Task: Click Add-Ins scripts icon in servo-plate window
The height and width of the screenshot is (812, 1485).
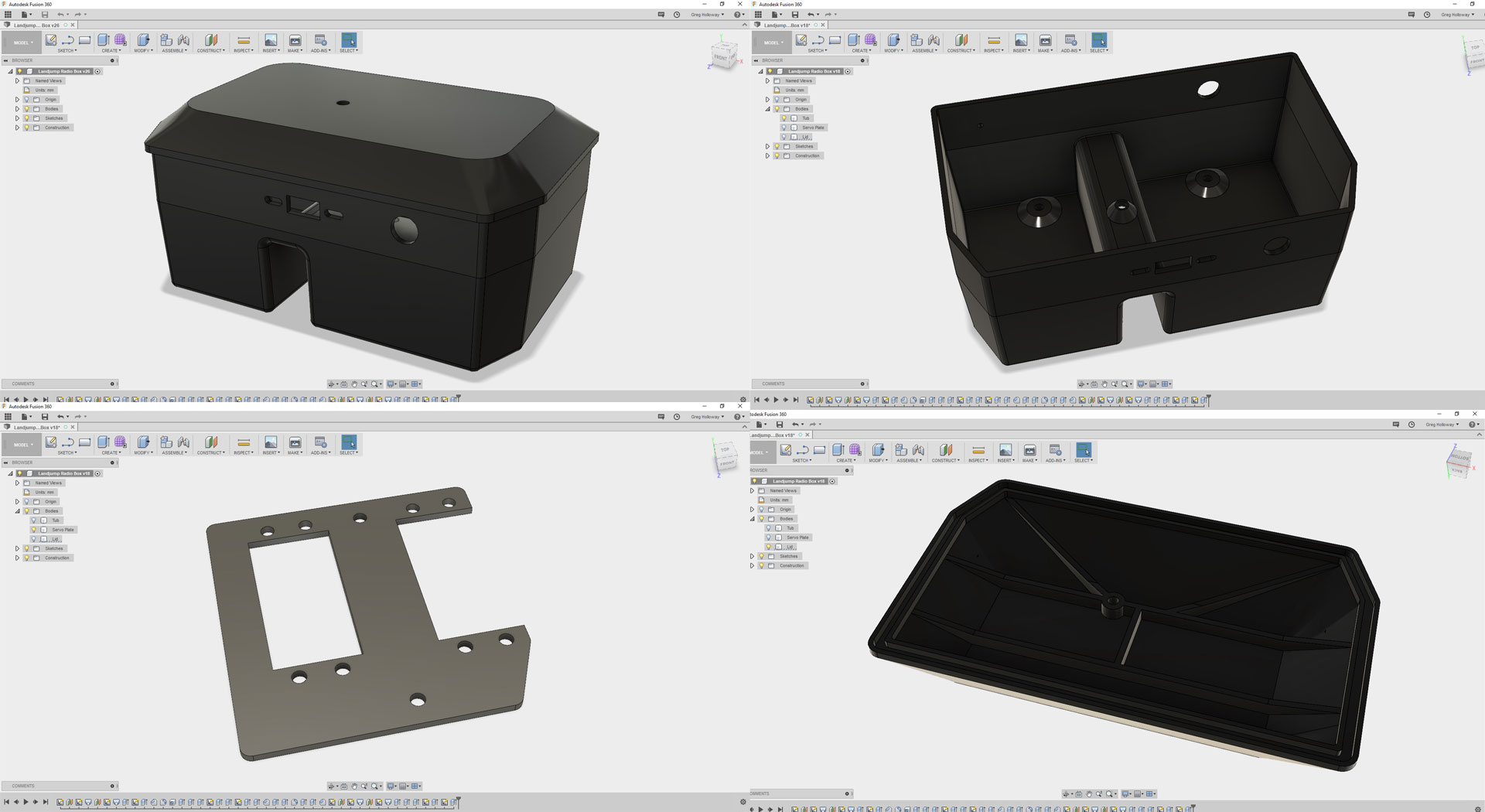Action: click(x=320, y=442)
